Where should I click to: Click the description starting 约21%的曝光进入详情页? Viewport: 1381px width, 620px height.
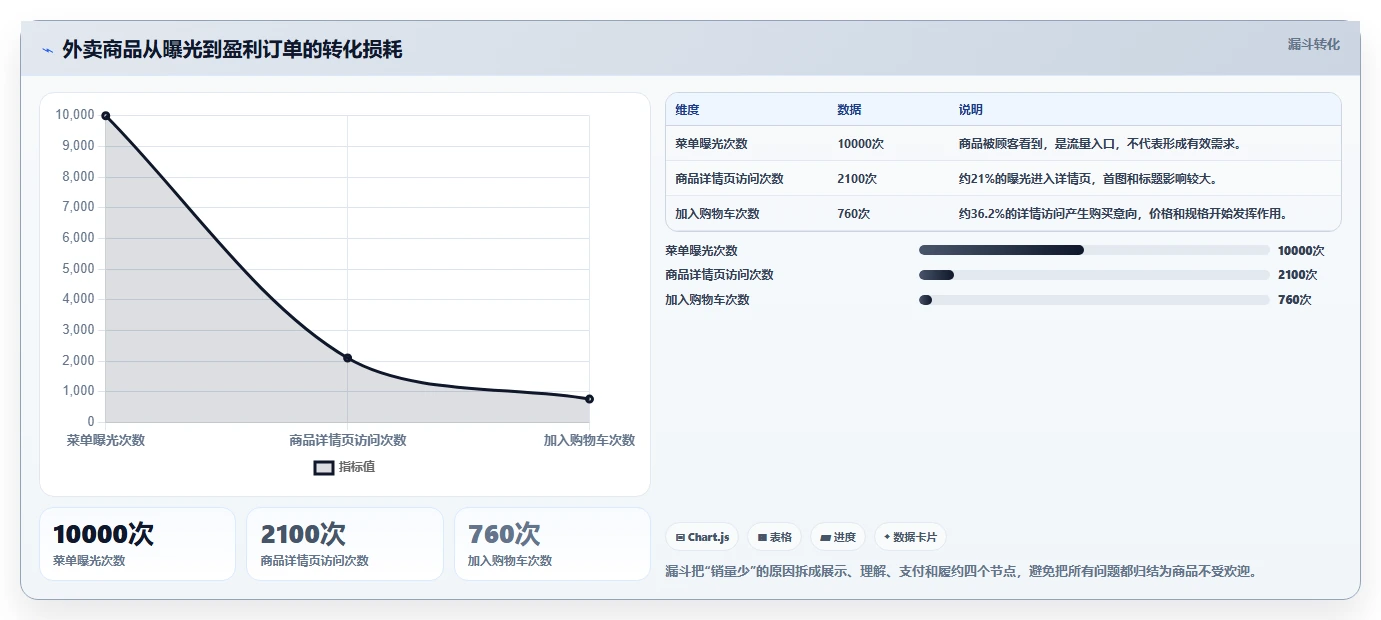tap(1088, 179)
